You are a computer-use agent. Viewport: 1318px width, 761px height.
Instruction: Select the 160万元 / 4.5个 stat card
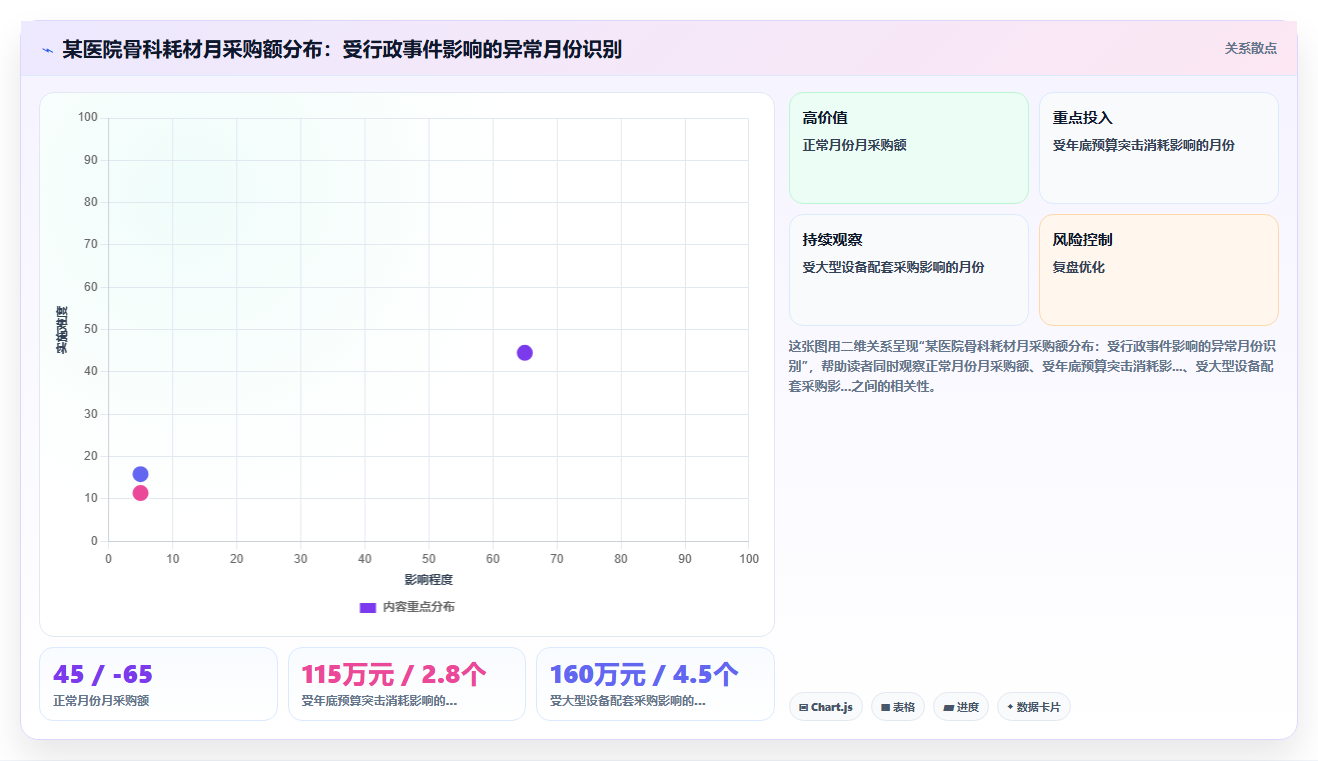tap(655, 684)
